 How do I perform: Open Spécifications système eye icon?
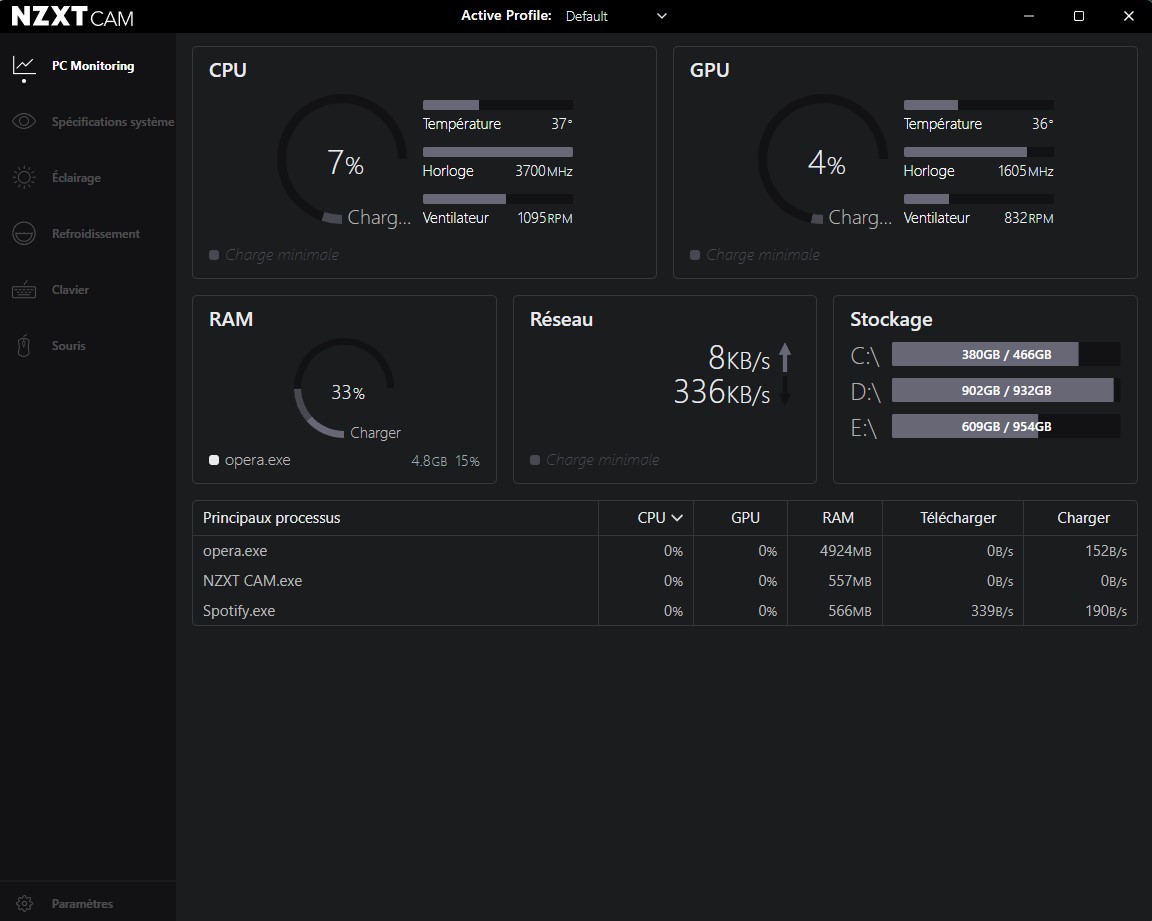pos(24,122)
